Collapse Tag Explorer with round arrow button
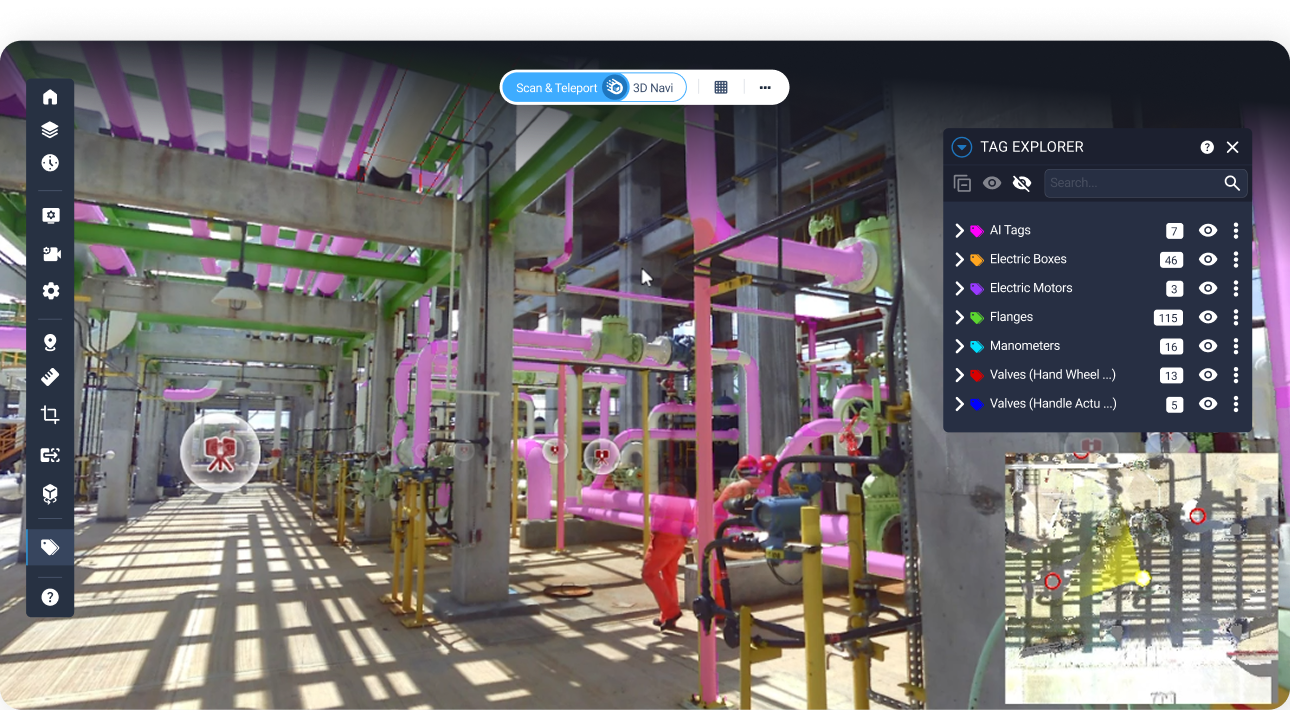Viewport: 1290px width, 710px height. click(x=961, y=147)
